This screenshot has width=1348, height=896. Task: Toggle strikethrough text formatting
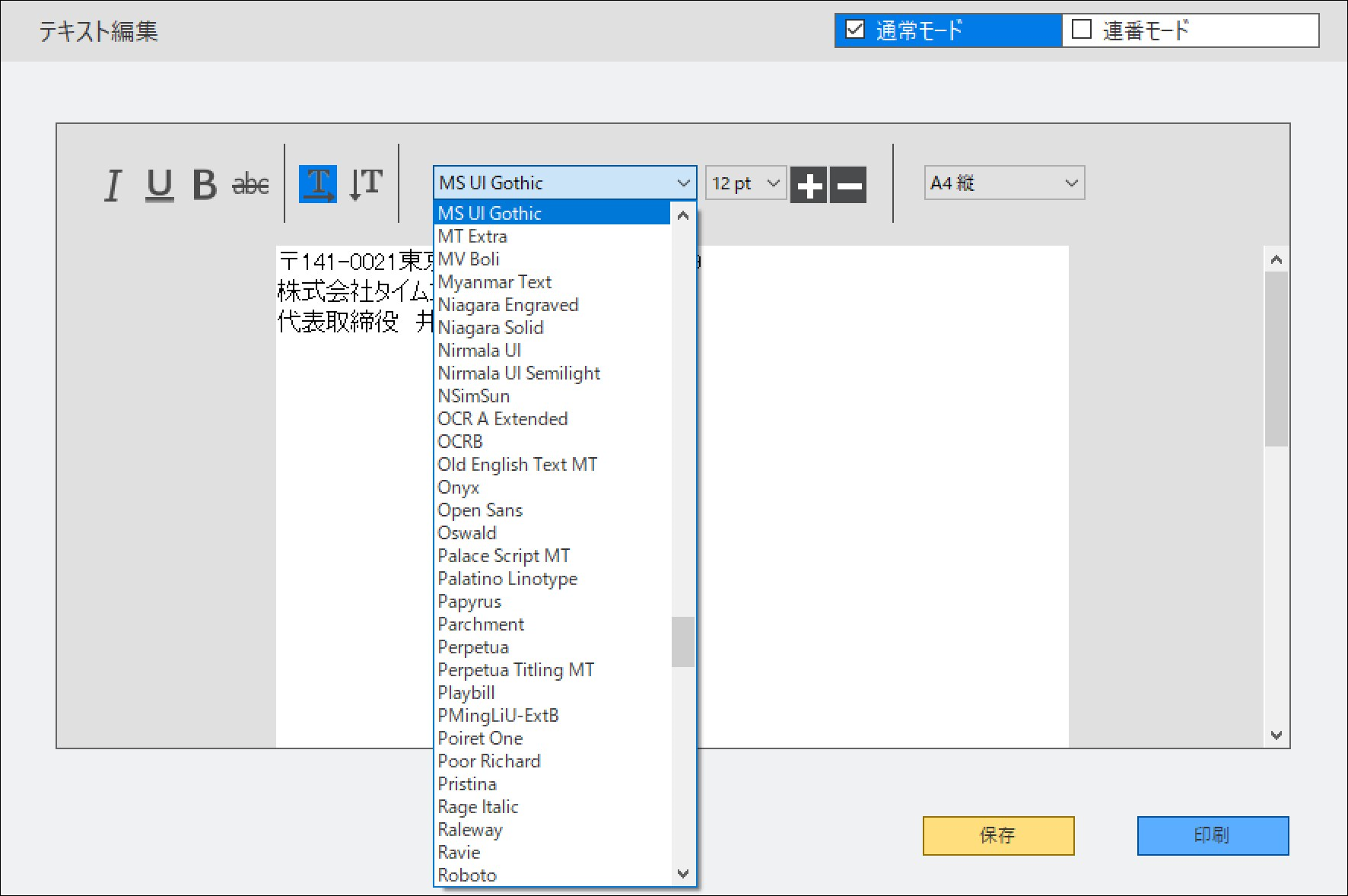coord(250,185)
